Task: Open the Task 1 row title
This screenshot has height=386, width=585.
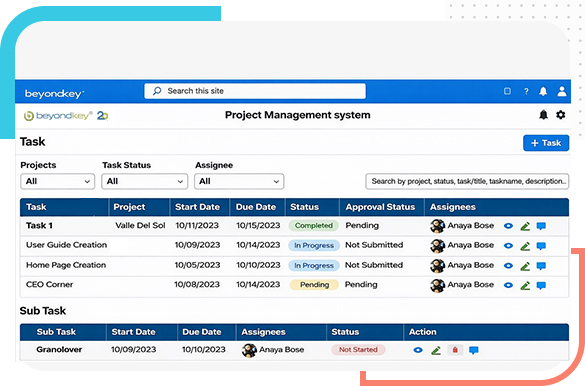Action: [39, 226]
